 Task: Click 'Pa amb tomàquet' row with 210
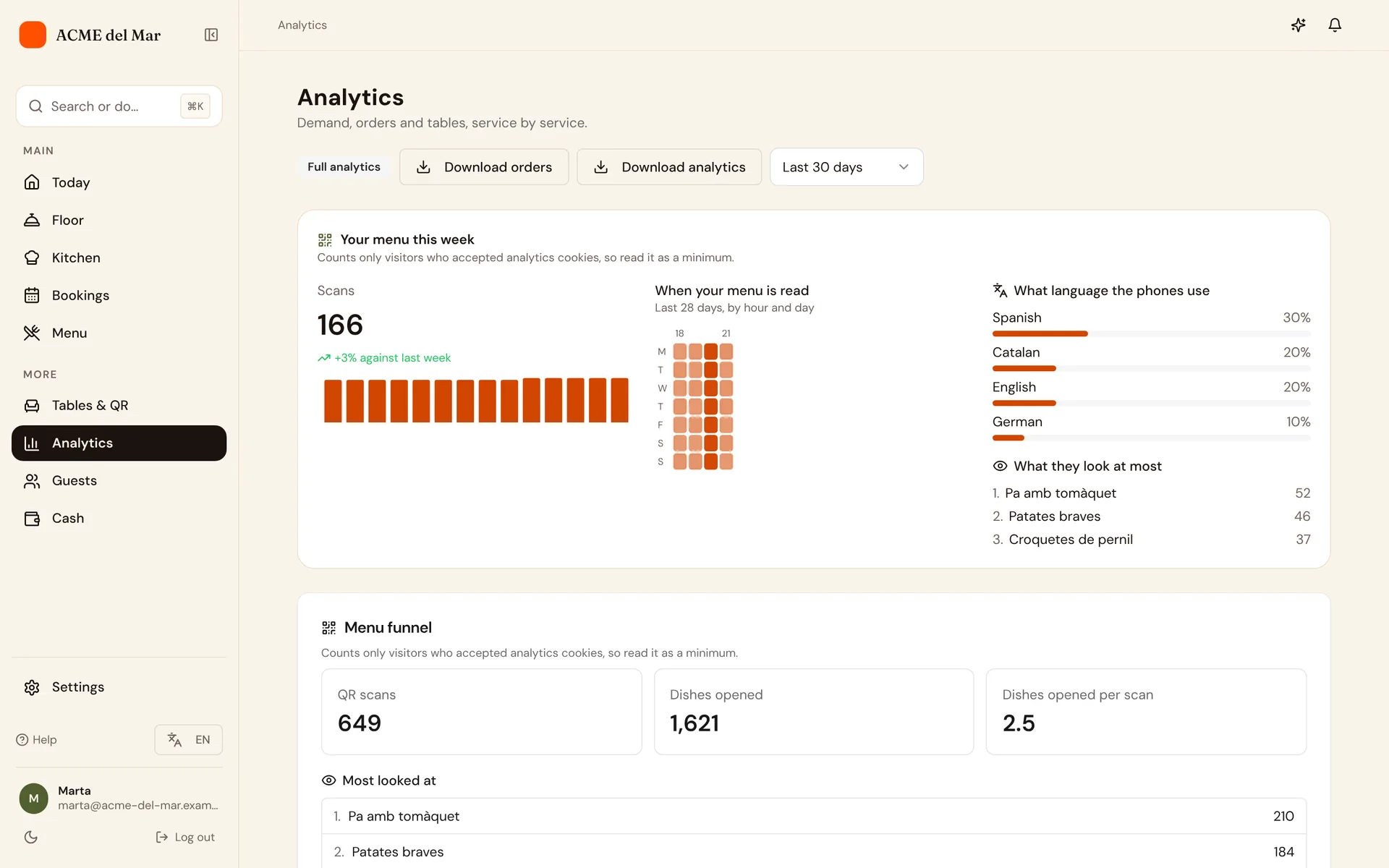(814, 816)
